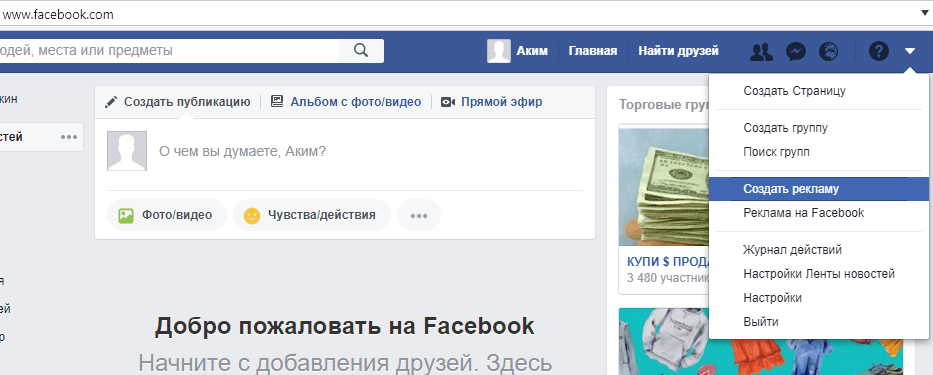Open news feed options ellipsis in sidebar
933x375 pixels.
click(69, 137)
